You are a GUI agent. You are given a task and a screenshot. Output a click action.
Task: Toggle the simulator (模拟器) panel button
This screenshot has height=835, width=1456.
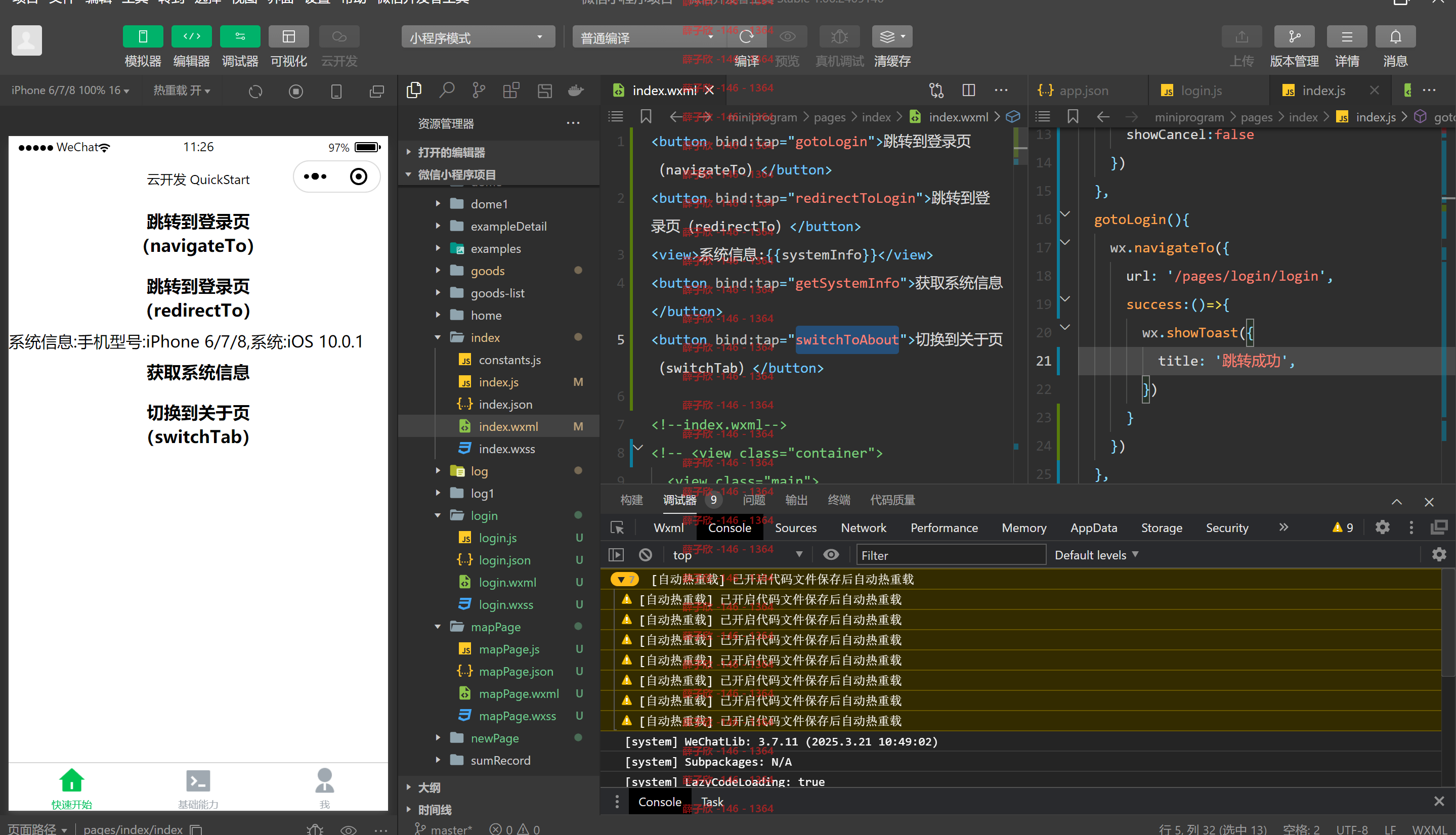point(143,37)
